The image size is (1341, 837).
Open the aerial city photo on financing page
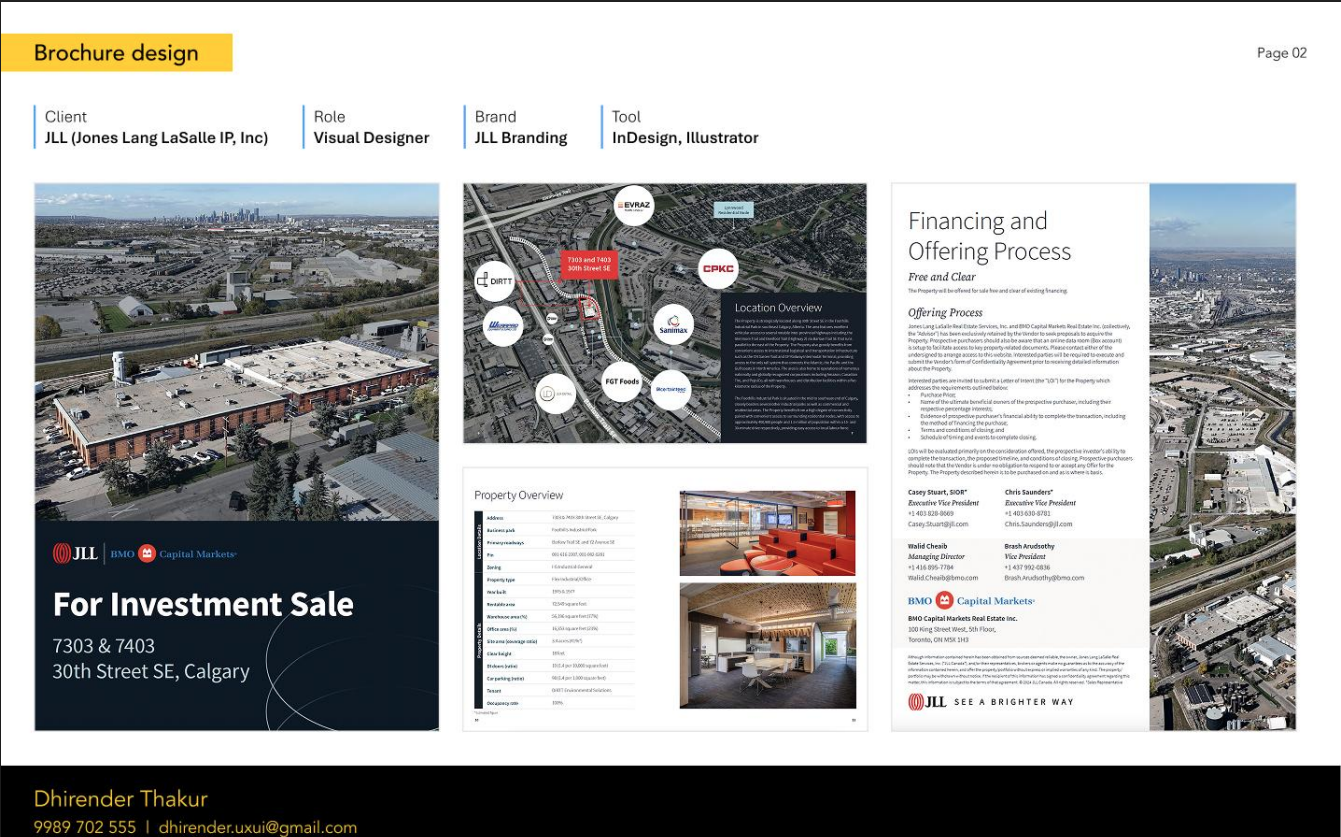pos(1223,457)
